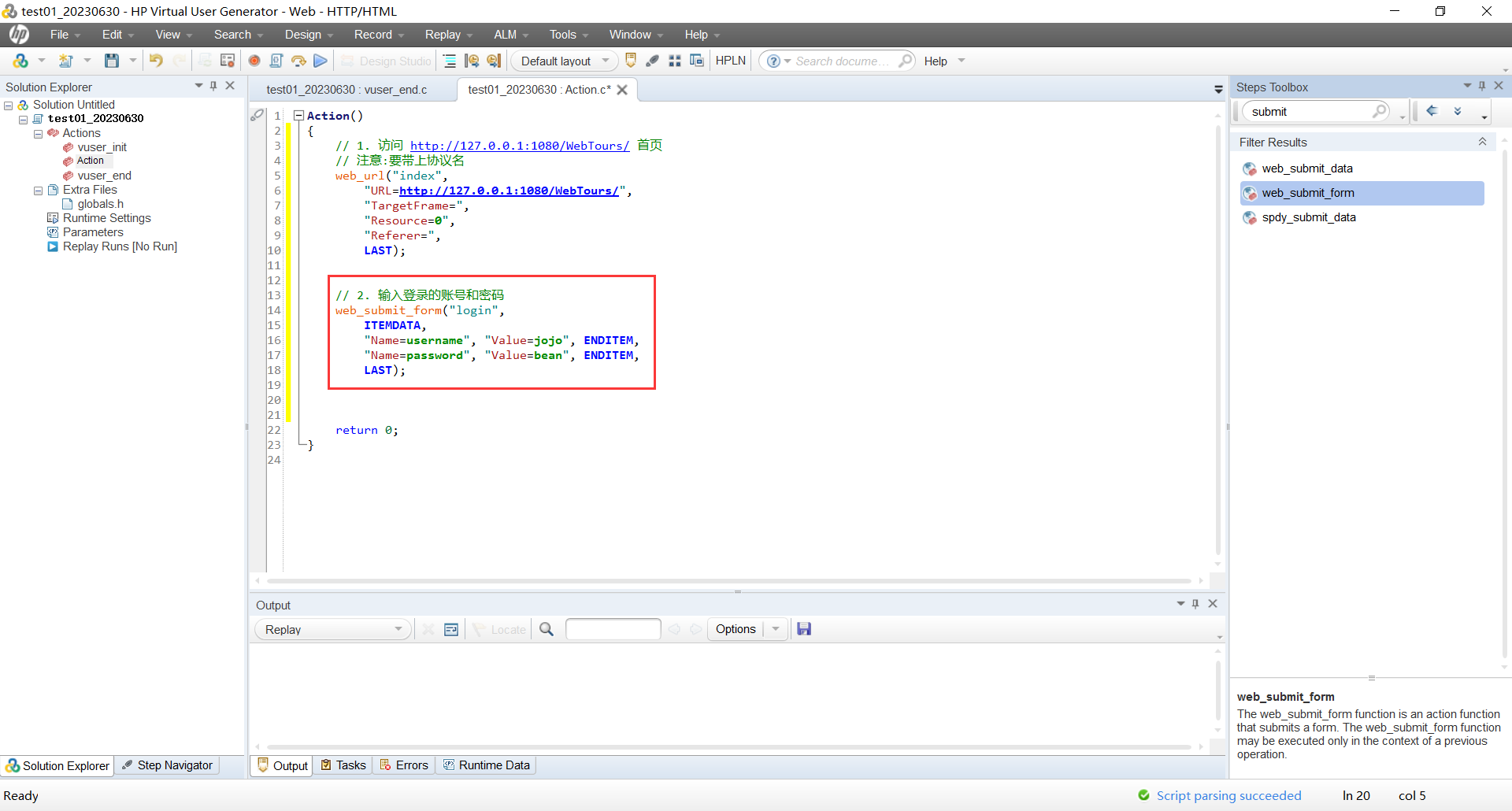Save the output log with the floppy icon
Viewport: 1512px width, 811px height.
tap(804, 629)
